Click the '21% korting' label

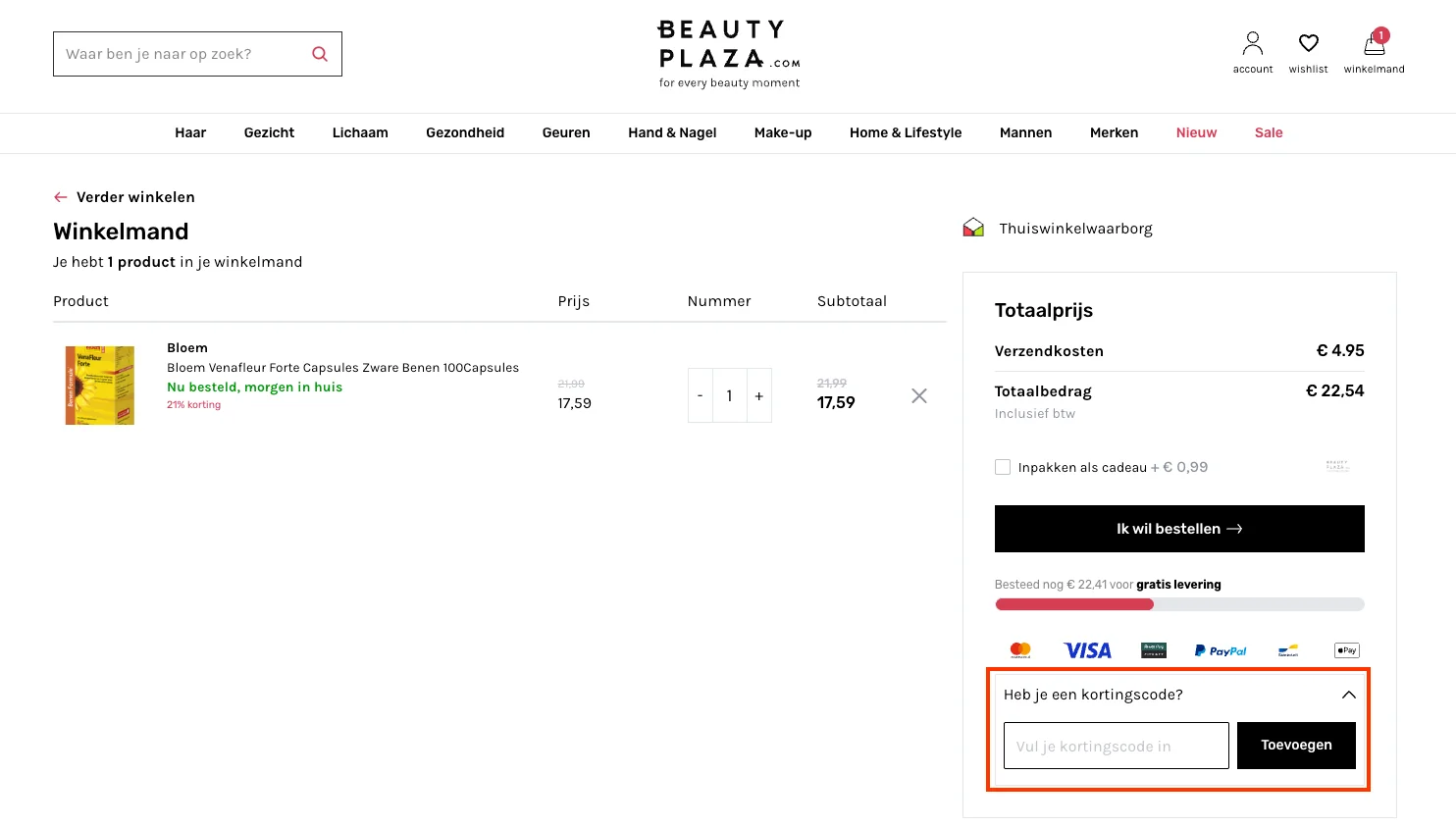tap(193, 404)
